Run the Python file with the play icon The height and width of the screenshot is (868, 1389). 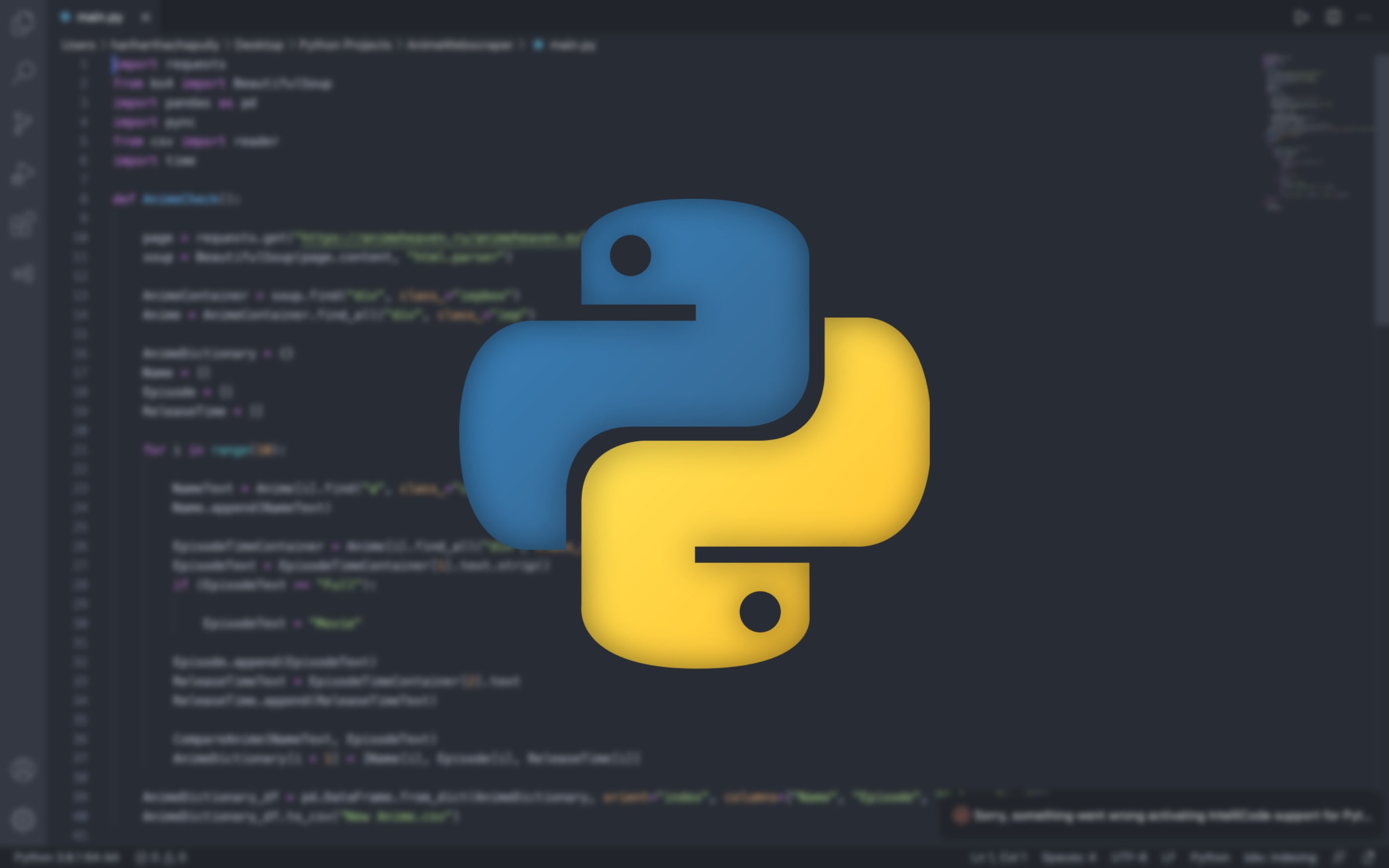click(x=1302, y=18)
